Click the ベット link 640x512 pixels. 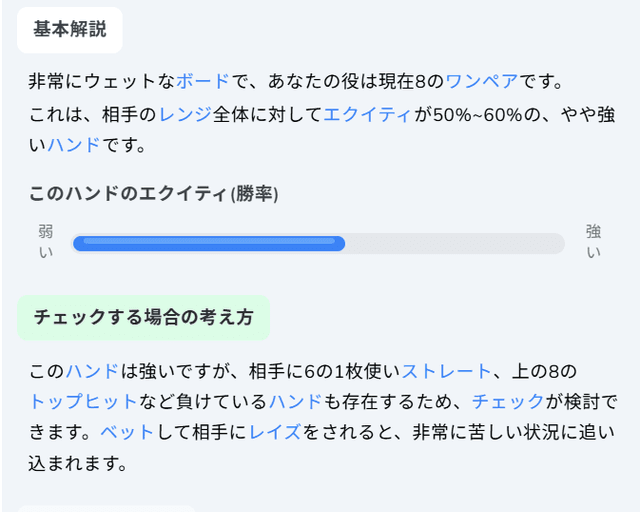(x=128, y=434)
